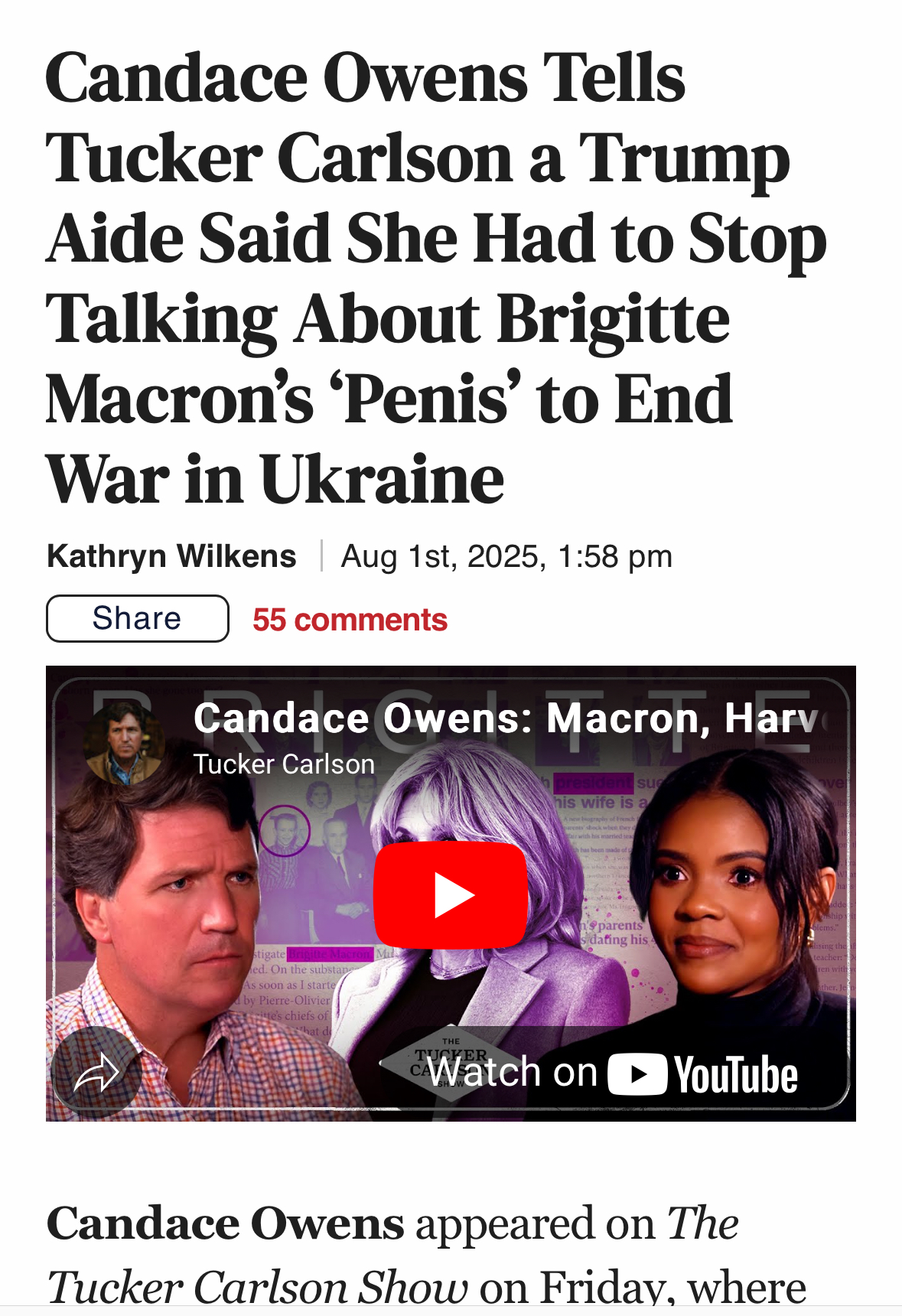Tap the faded BRIGITTE lettering atop thumbnail
The height and width of the screenshot is (1316, 902).
(x=451, y=719)
